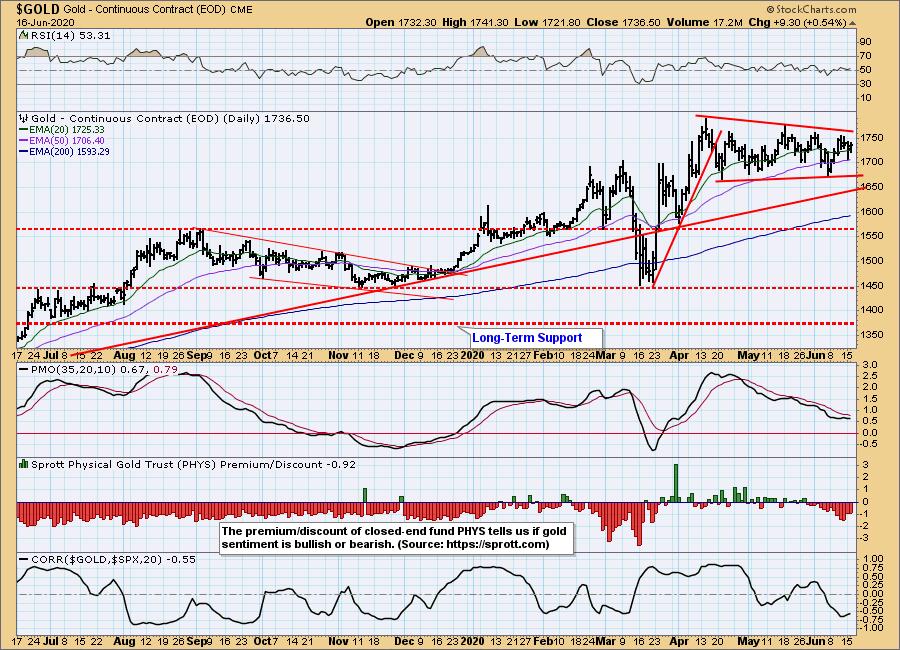The width and height of the screenshot is (900, 650).
Task: Click the EMA(50) purple legend marker
Action: pyautogui.click(x=24, y=141)
